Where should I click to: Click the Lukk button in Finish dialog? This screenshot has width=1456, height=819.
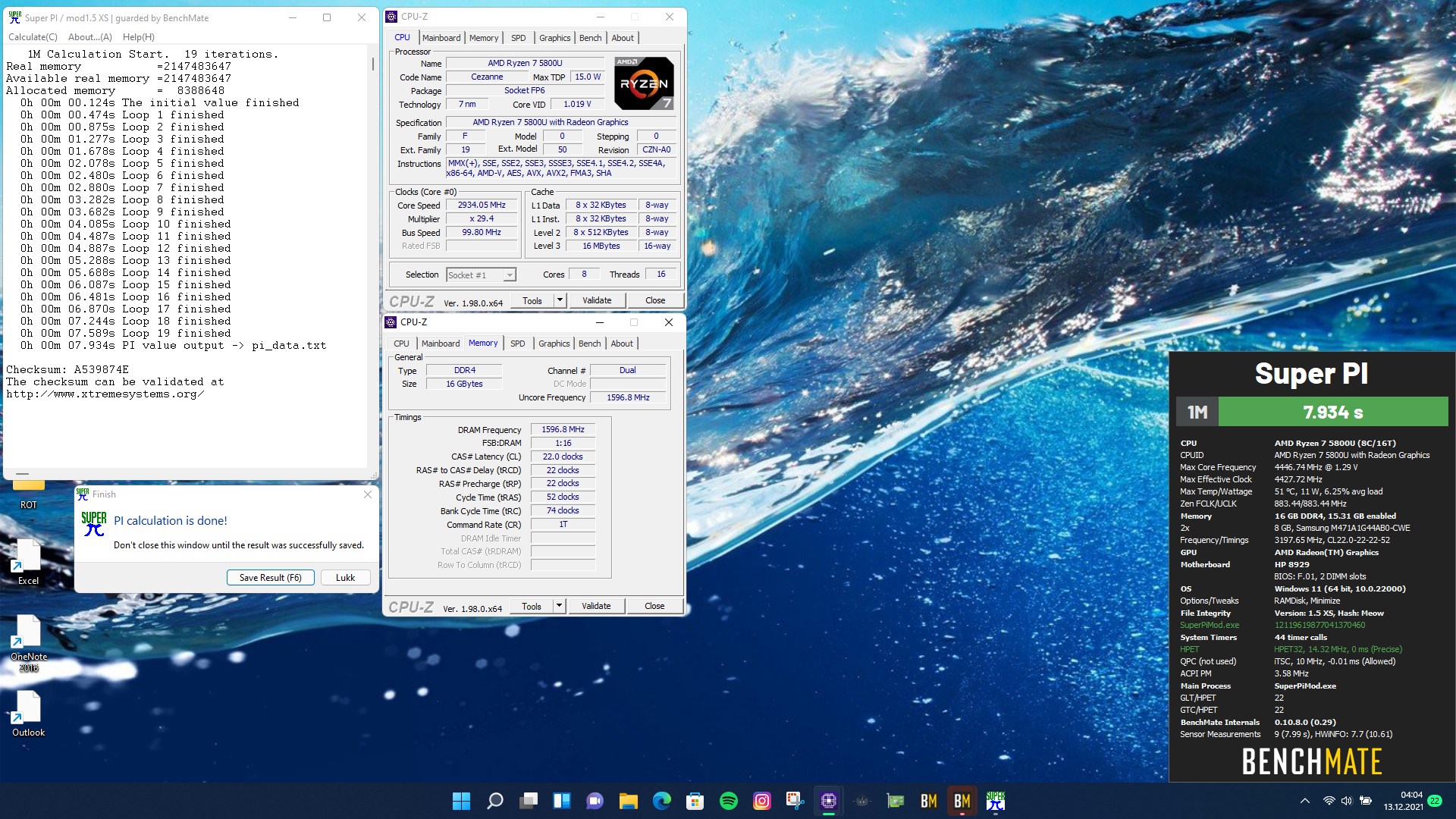345,578
